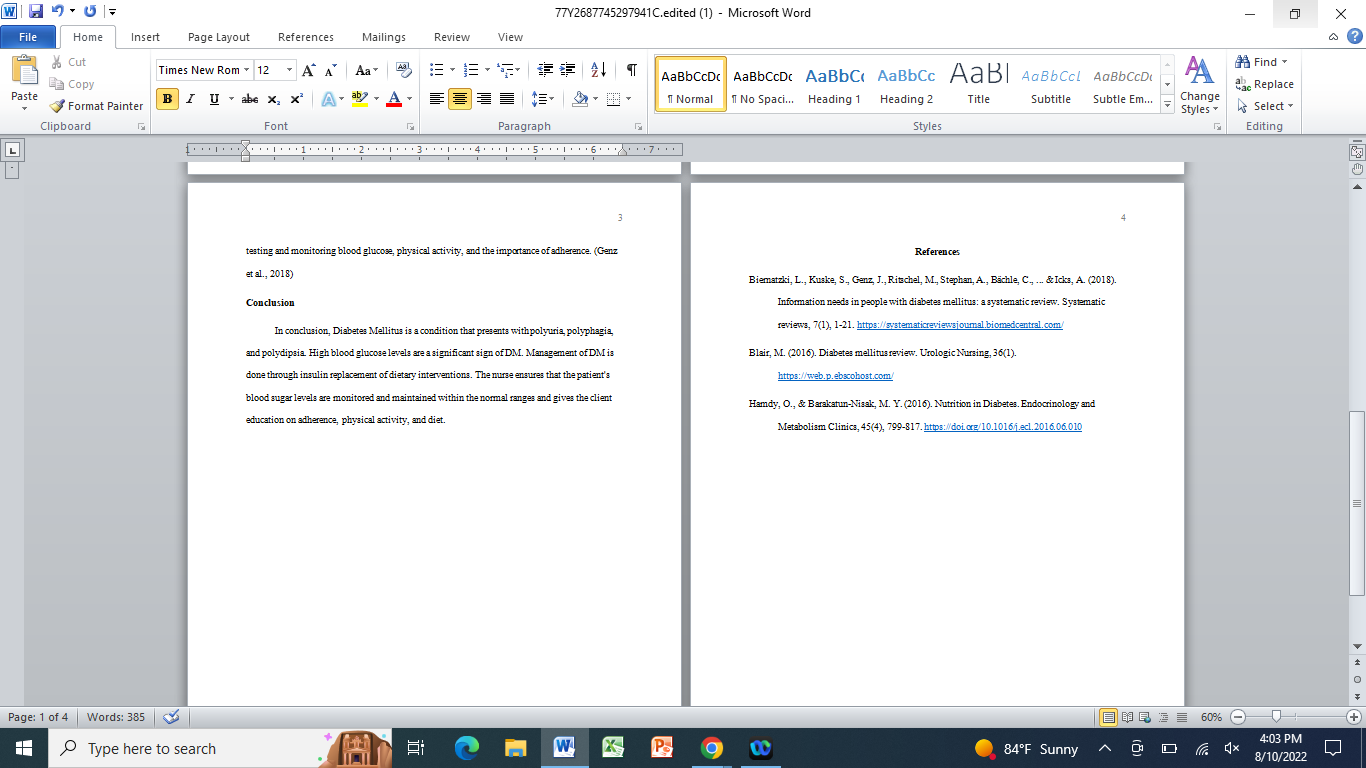The height and width of the screenshot is (768, 1366).
Task: Switch to Web Layout view
Action: (x=1147, y=717)
